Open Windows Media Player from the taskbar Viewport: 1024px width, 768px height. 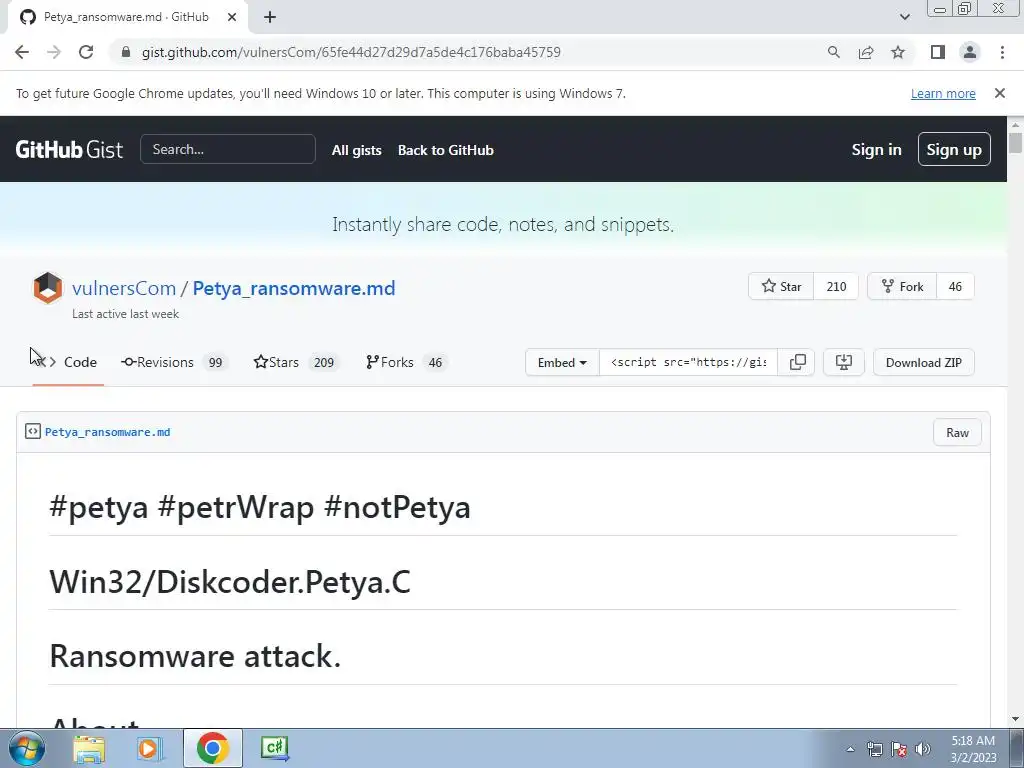point(150,748)
